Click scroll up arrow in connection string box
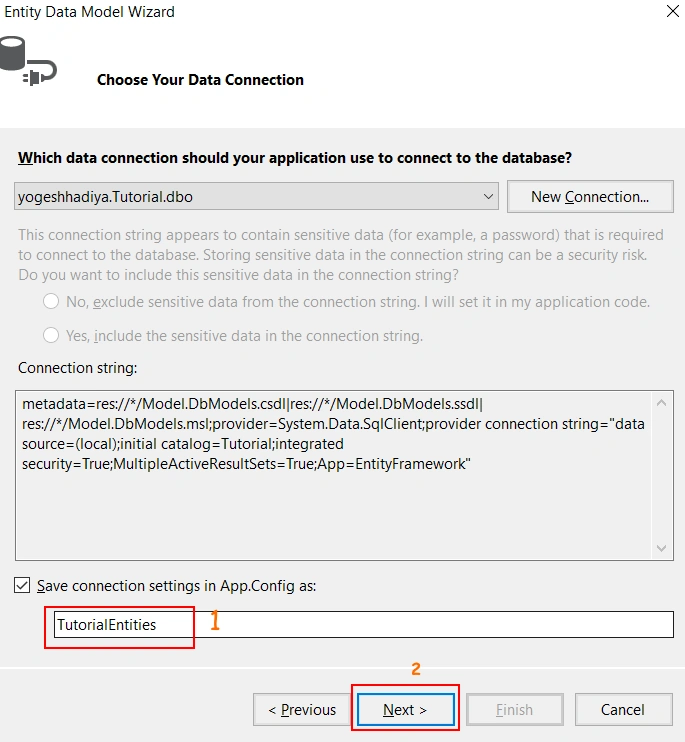This screenshot has width=685, height=742. (x=661, y=403)
